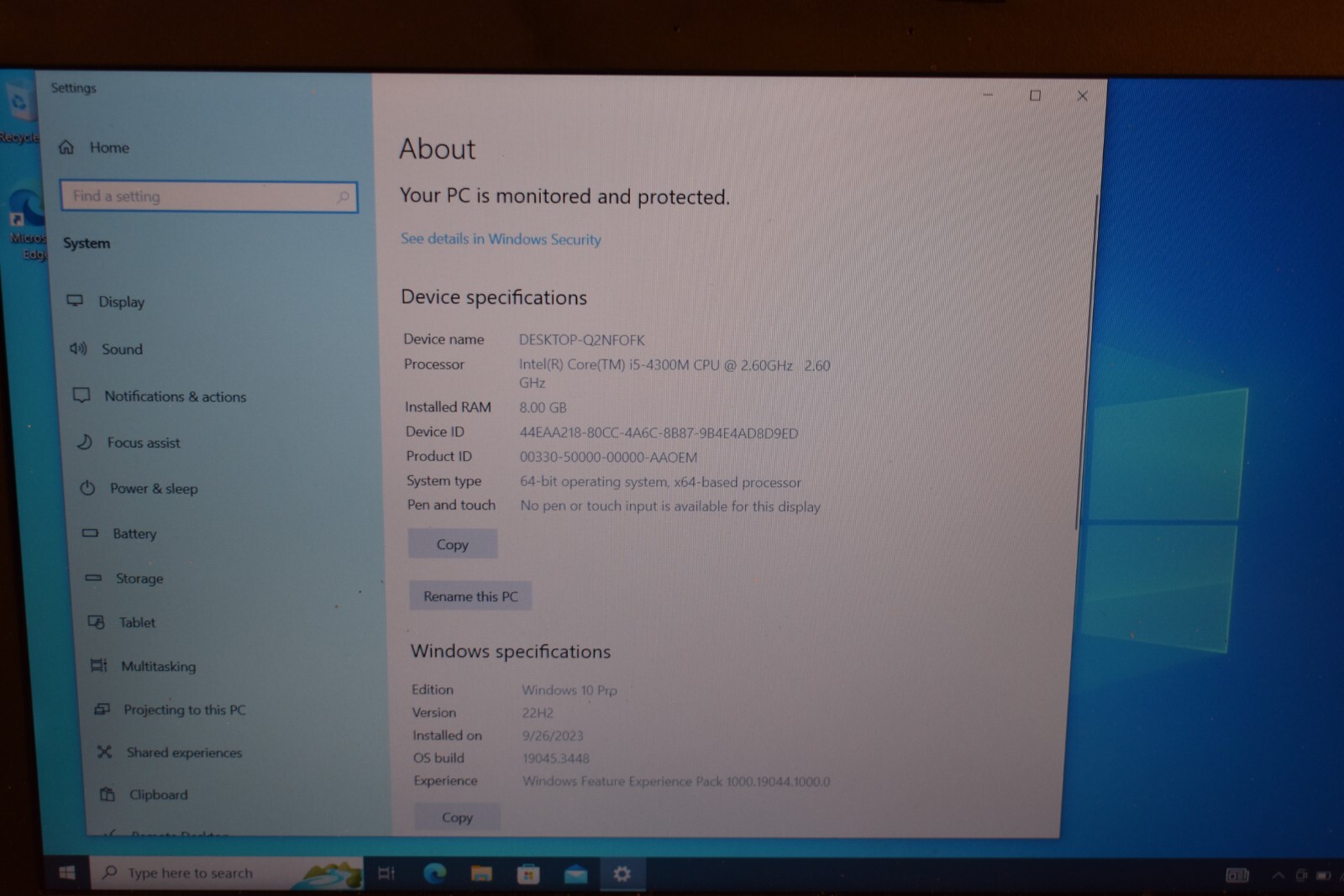Viewport: 1344px width, 896px height.
Task: Open the Windows Start menu
Action: [67, 873]
